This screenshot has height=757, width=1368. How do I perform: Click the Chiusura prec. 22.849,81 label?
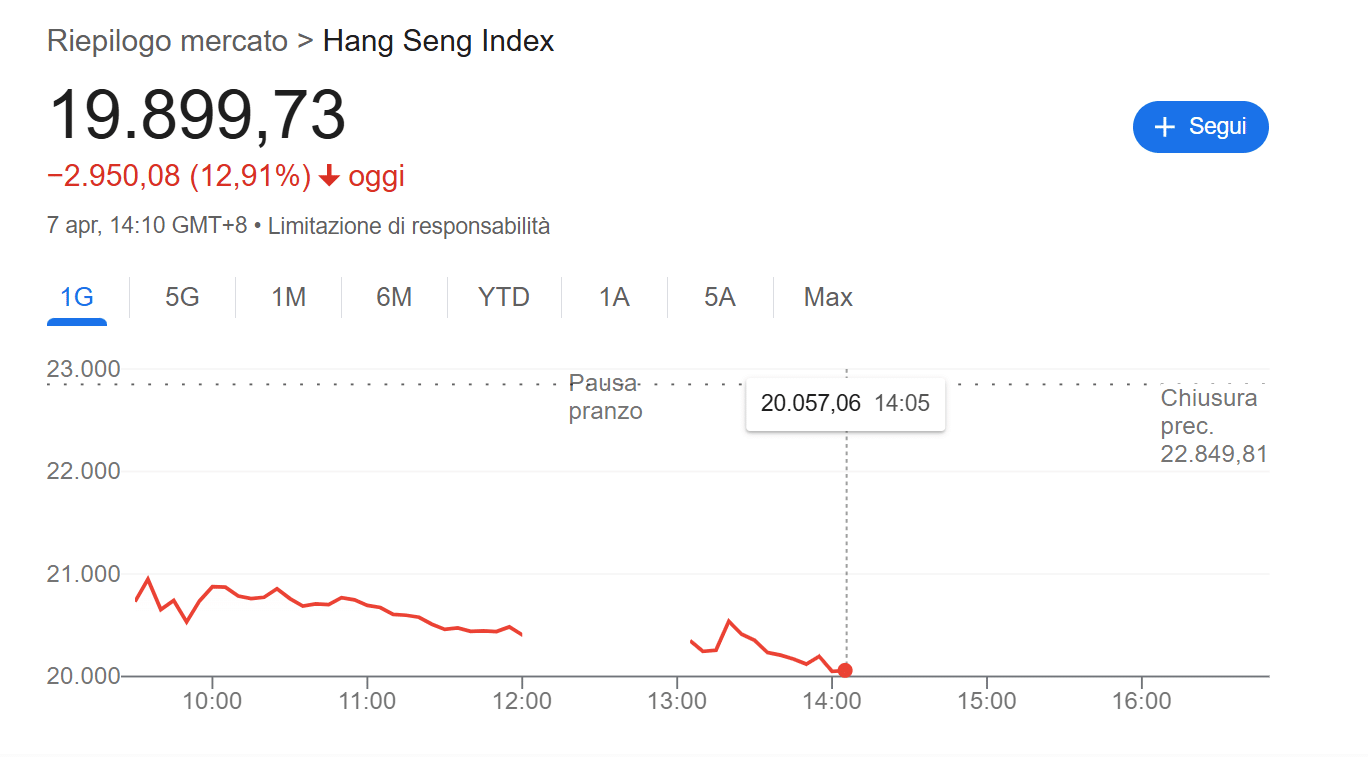click(1213, 427)
